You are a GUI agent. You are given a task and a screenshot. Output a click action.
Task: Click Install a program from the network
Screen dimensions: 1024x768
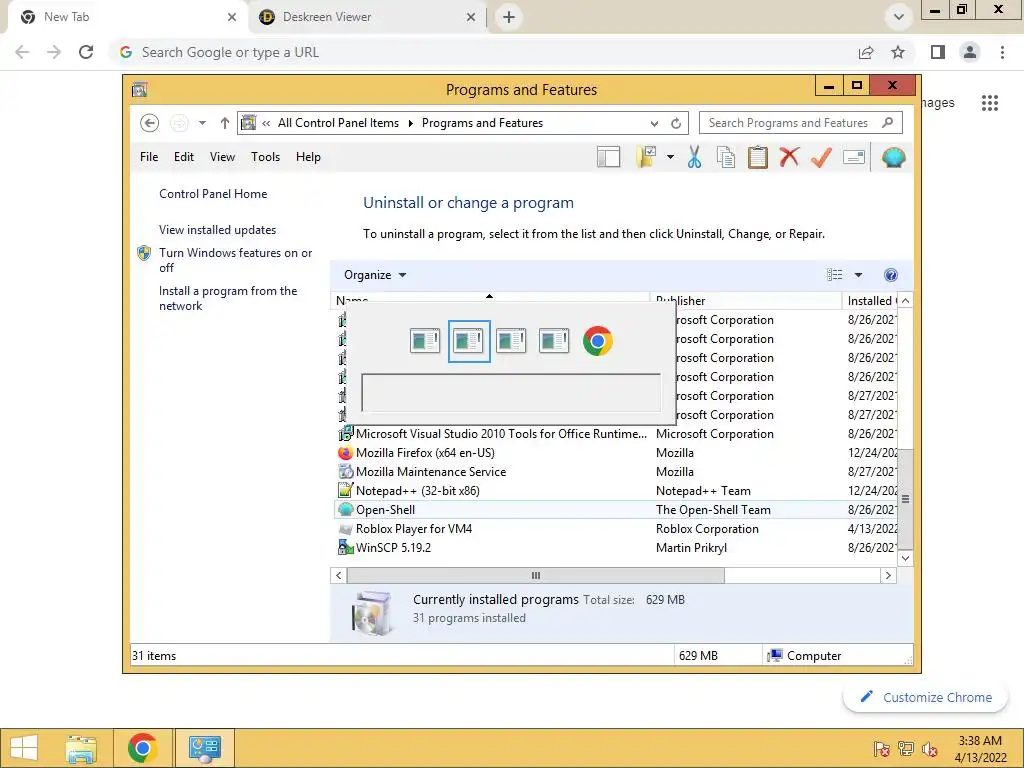228,298
